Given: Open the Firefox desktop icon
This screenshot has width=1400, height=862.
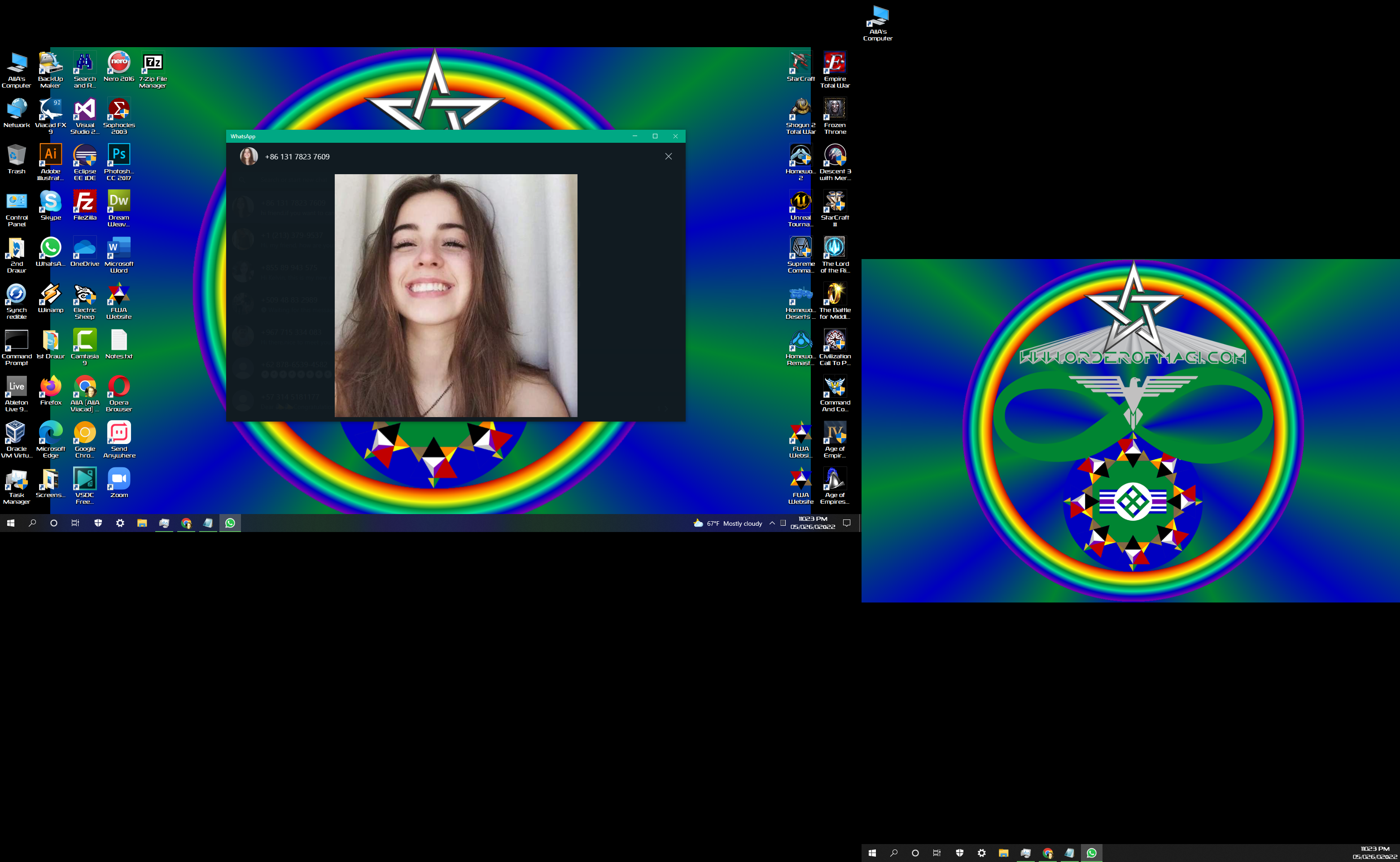Looking at the screenshot, I should pos(51,387).
